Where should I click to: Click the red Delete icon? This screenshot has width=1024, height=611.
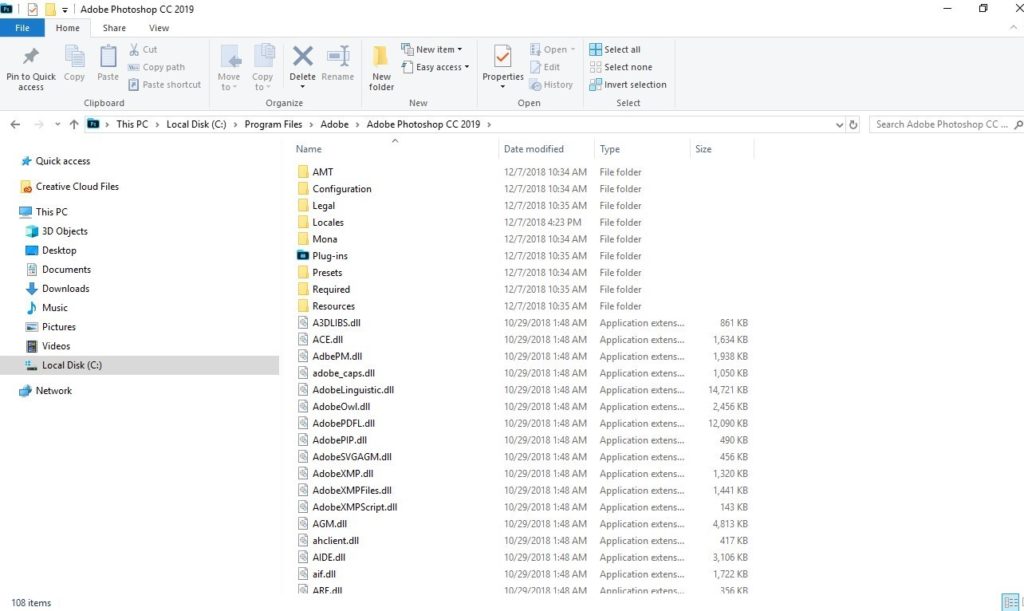click(302, 57)
